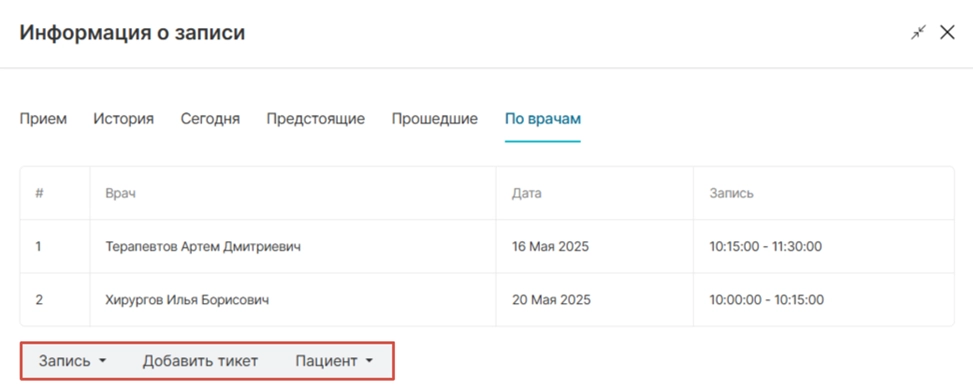Expand the Запись dropdown menu
The width and height of the screenshot is (973, 391).
point(73,361)
